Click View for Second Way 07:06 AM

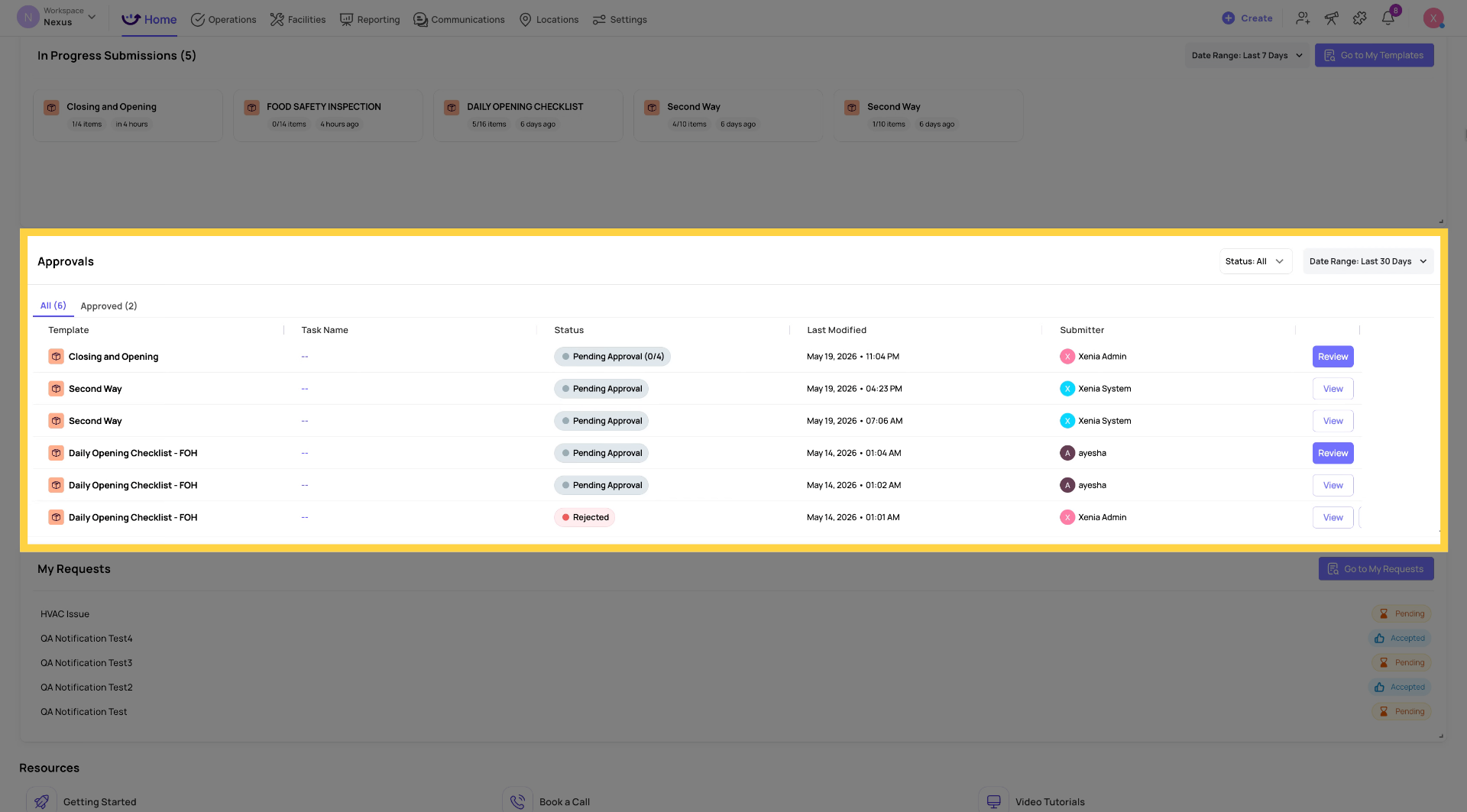click(1333, 421)
